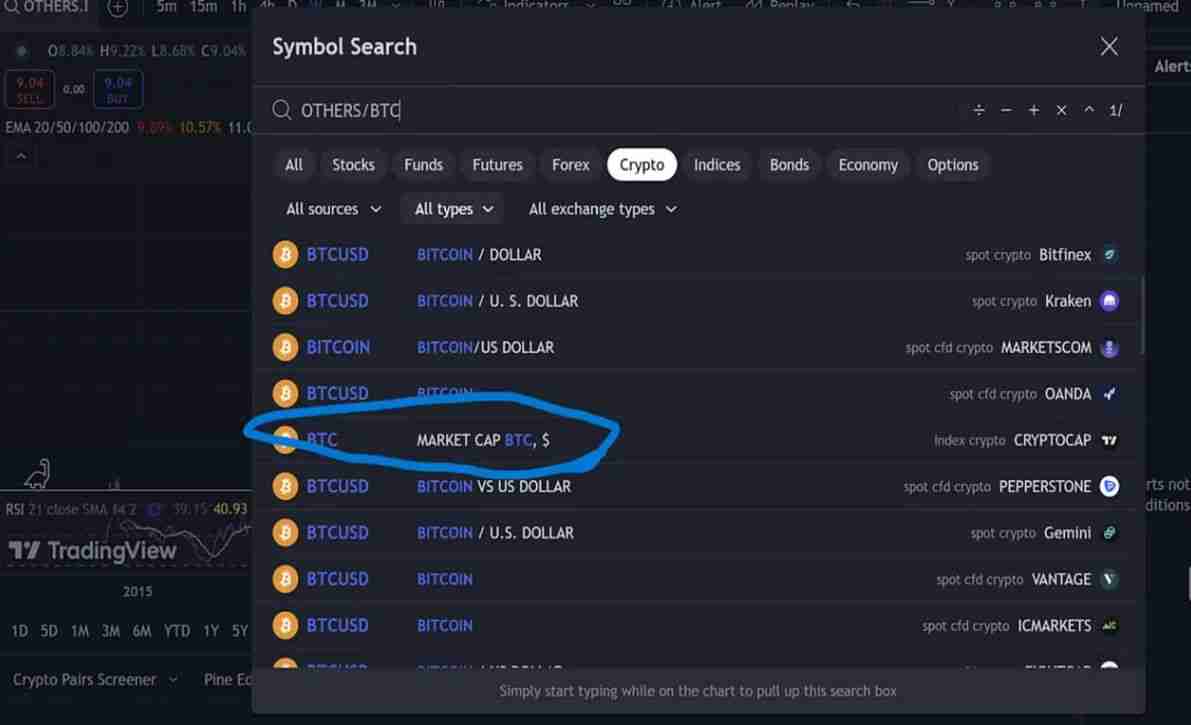Enable the Forex symbol filter
Viewport: 1191px width, 725px height.
[570, 164]
